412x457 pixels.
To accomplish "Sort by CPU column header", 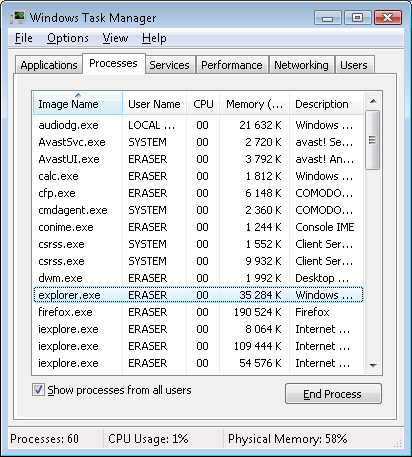I will pyautogui.click(x=203, y=104).
